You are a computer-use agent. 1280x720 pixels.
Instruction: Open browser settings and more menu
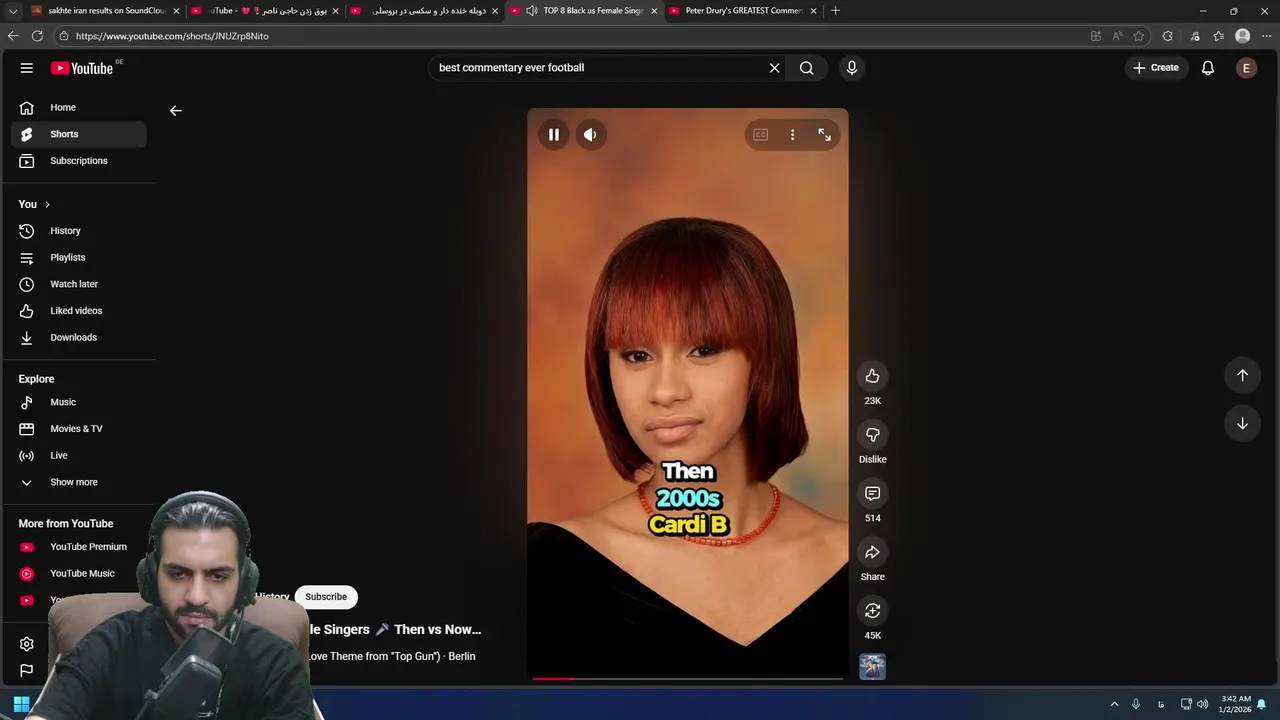point(1266,36)
